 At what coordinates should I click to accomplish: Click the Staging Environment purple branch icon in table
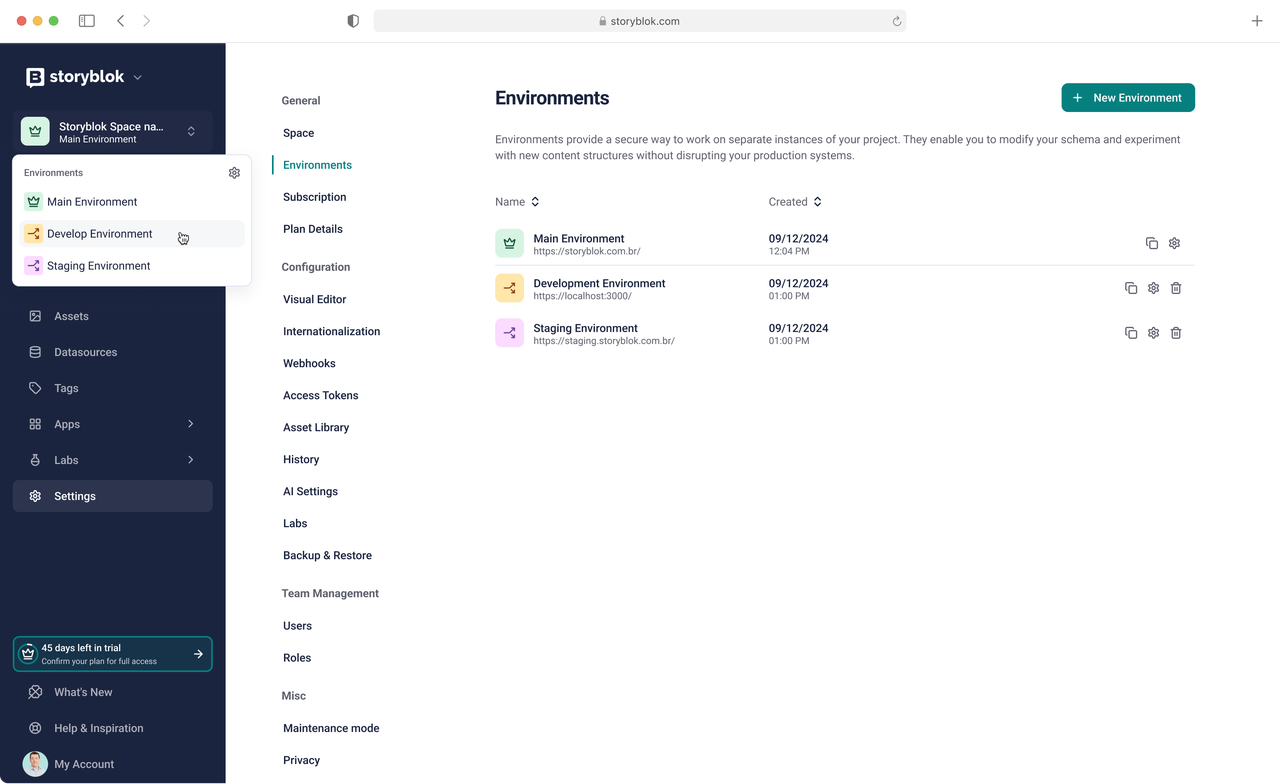tap(509, 333)
